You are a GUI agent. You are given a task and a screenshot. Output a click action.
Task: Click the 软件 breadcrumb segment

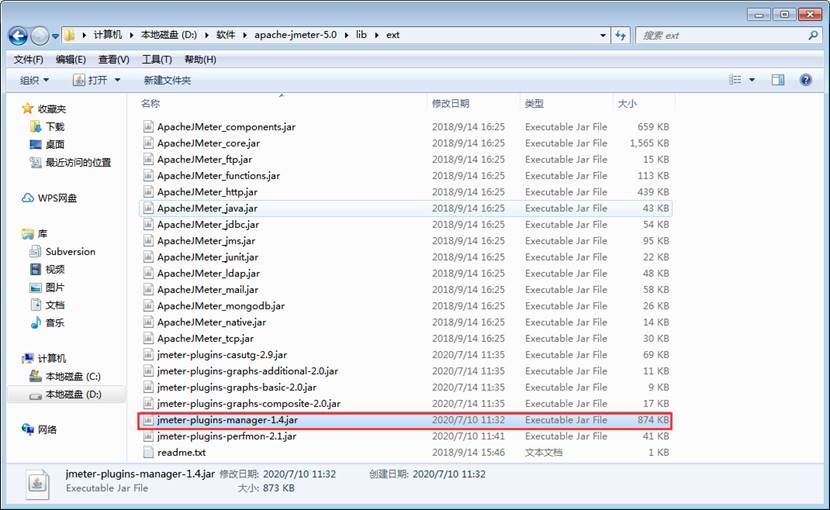pyautogui.click(x=225, y=35)
